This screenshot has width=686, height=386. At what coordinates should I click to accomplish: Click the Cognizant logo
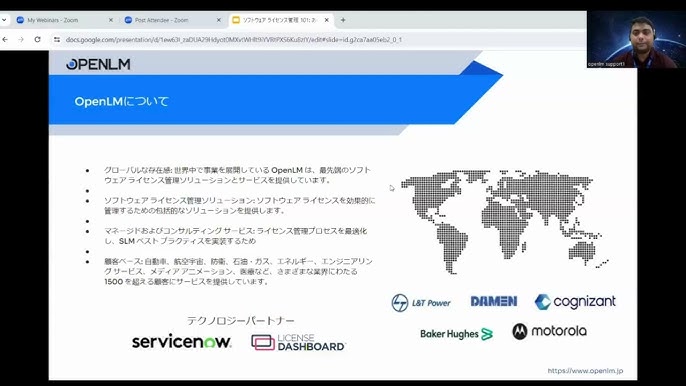tap(575, 302)
